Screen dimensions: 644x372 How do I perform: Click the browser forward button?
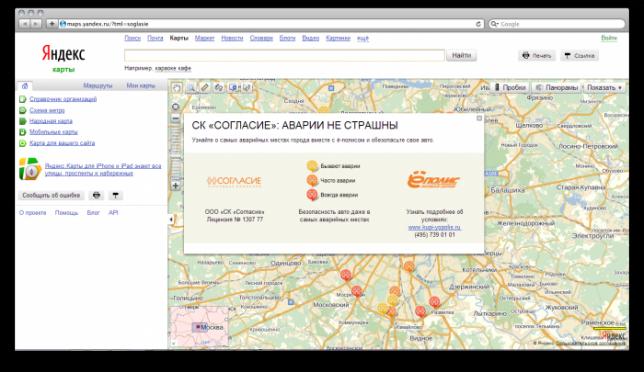[x=36, y=24]
